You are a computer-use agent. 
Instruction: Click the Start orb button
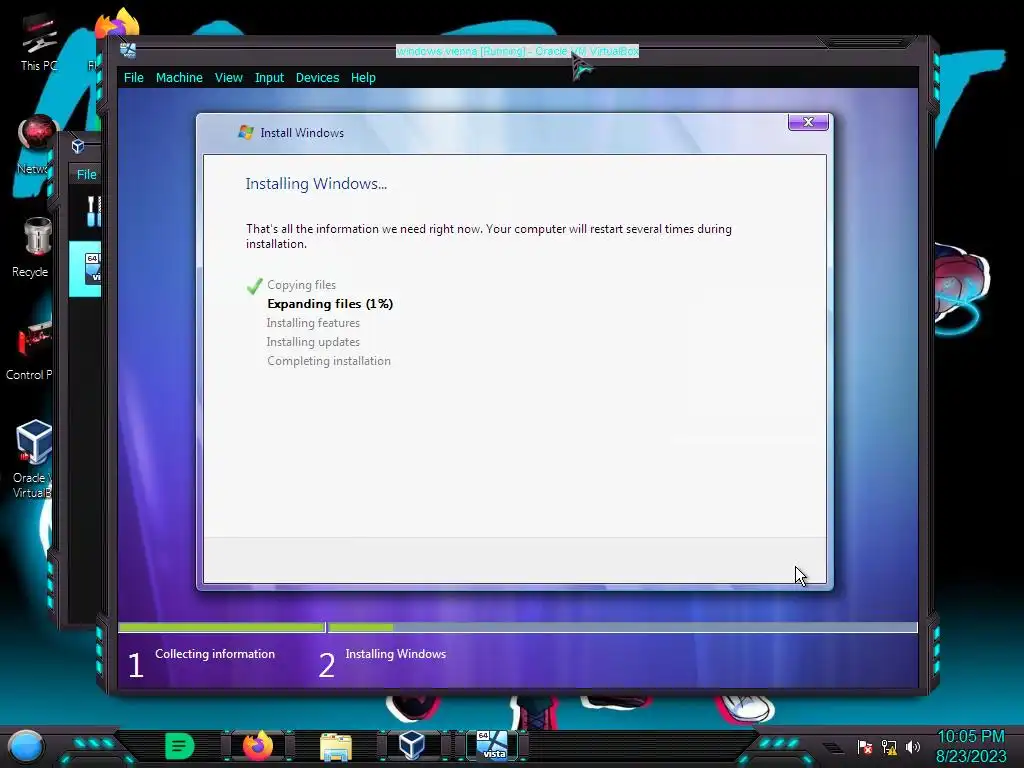point(27,746)
